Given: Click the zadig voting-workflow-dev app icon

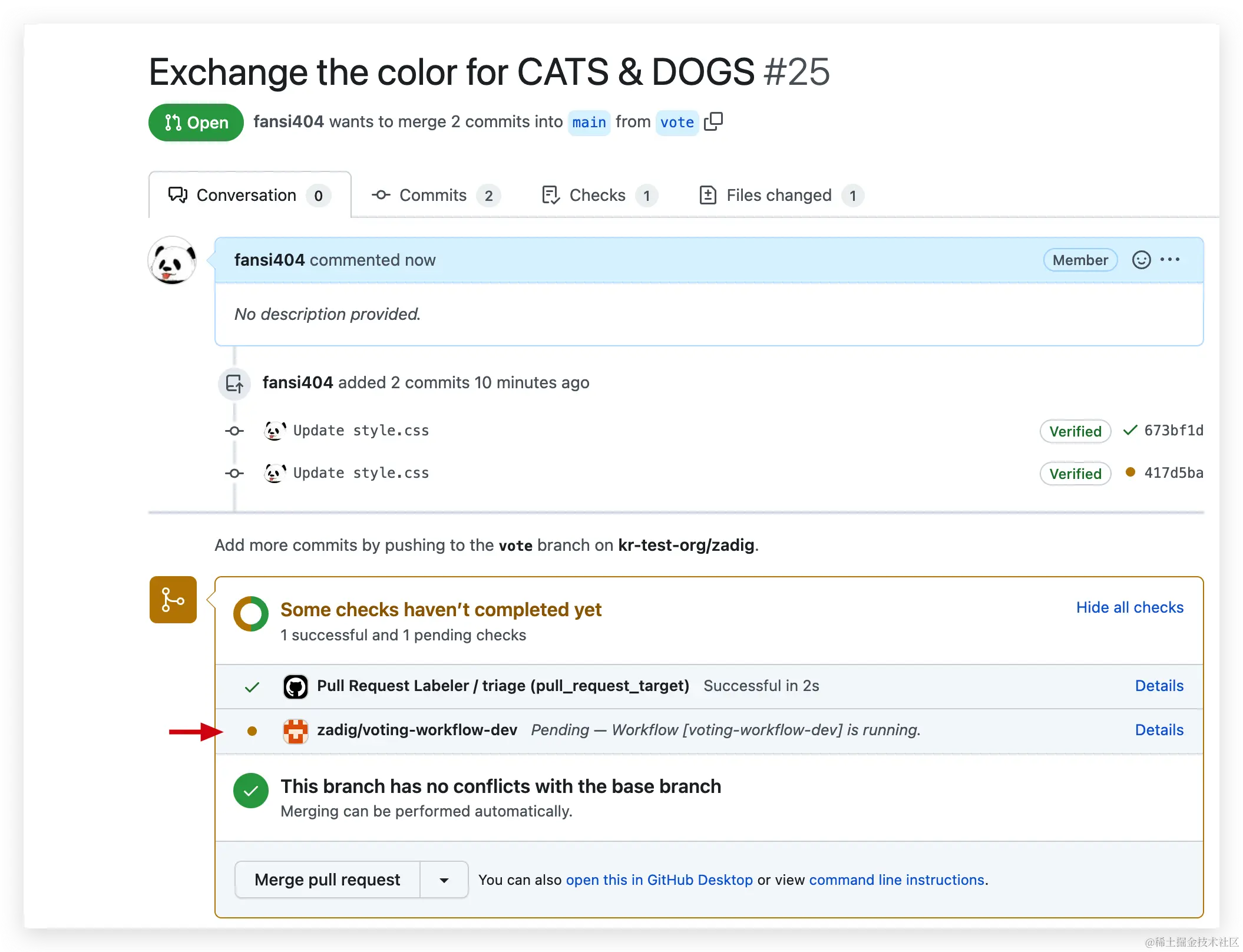Looking at the screenshot, I should coord(296,731).
